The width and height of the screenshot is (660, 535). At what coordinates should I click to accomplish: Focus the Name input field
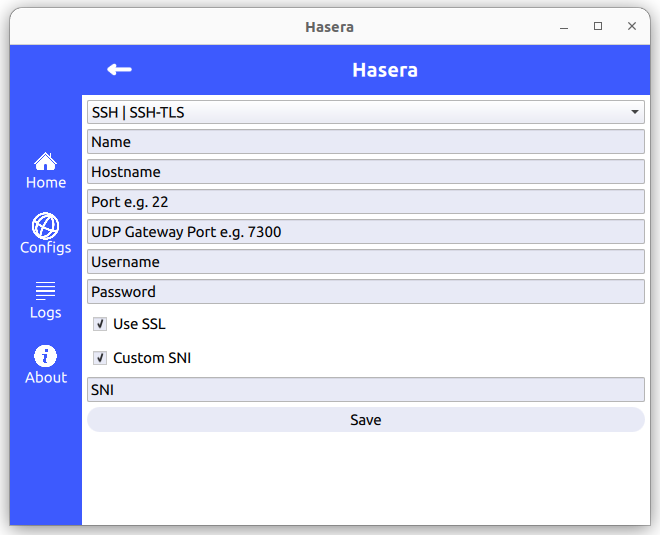(x=366, y=142)
